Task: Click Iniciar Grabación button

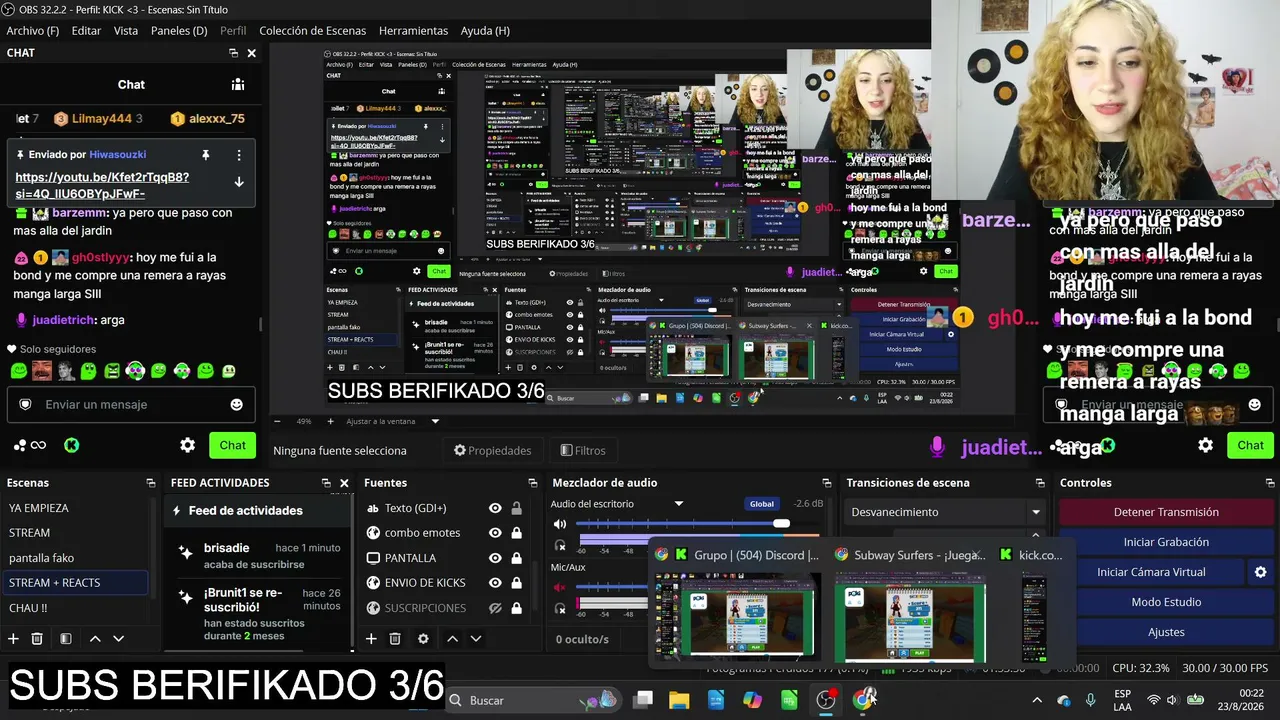Action: click(x=1166, y=542)
